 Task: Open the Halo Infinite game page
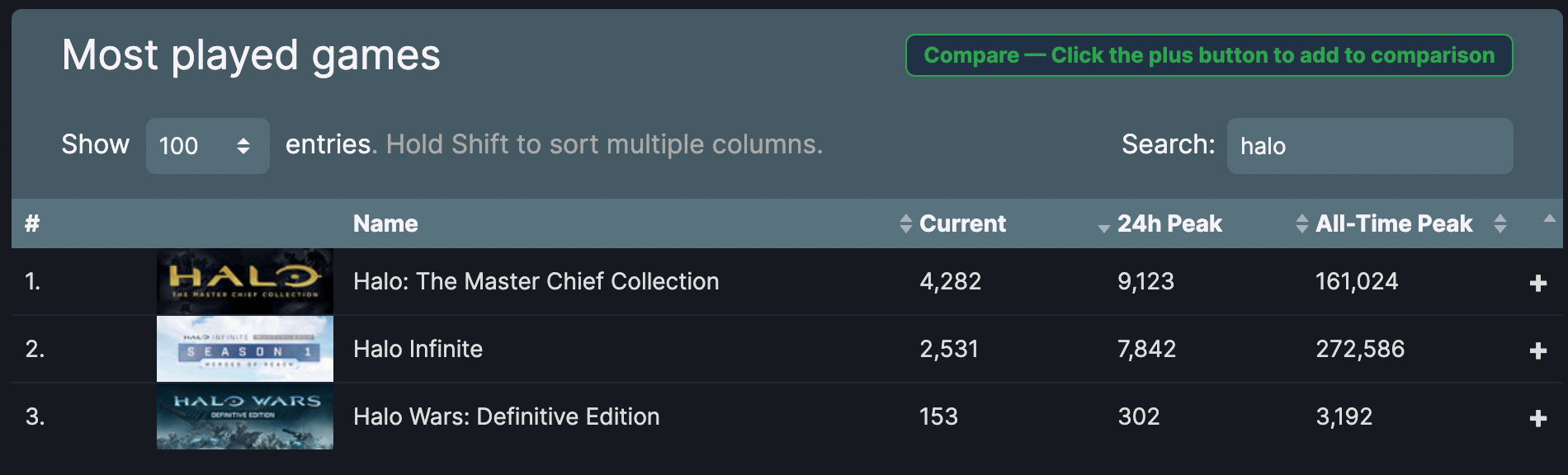pos(418,349)
